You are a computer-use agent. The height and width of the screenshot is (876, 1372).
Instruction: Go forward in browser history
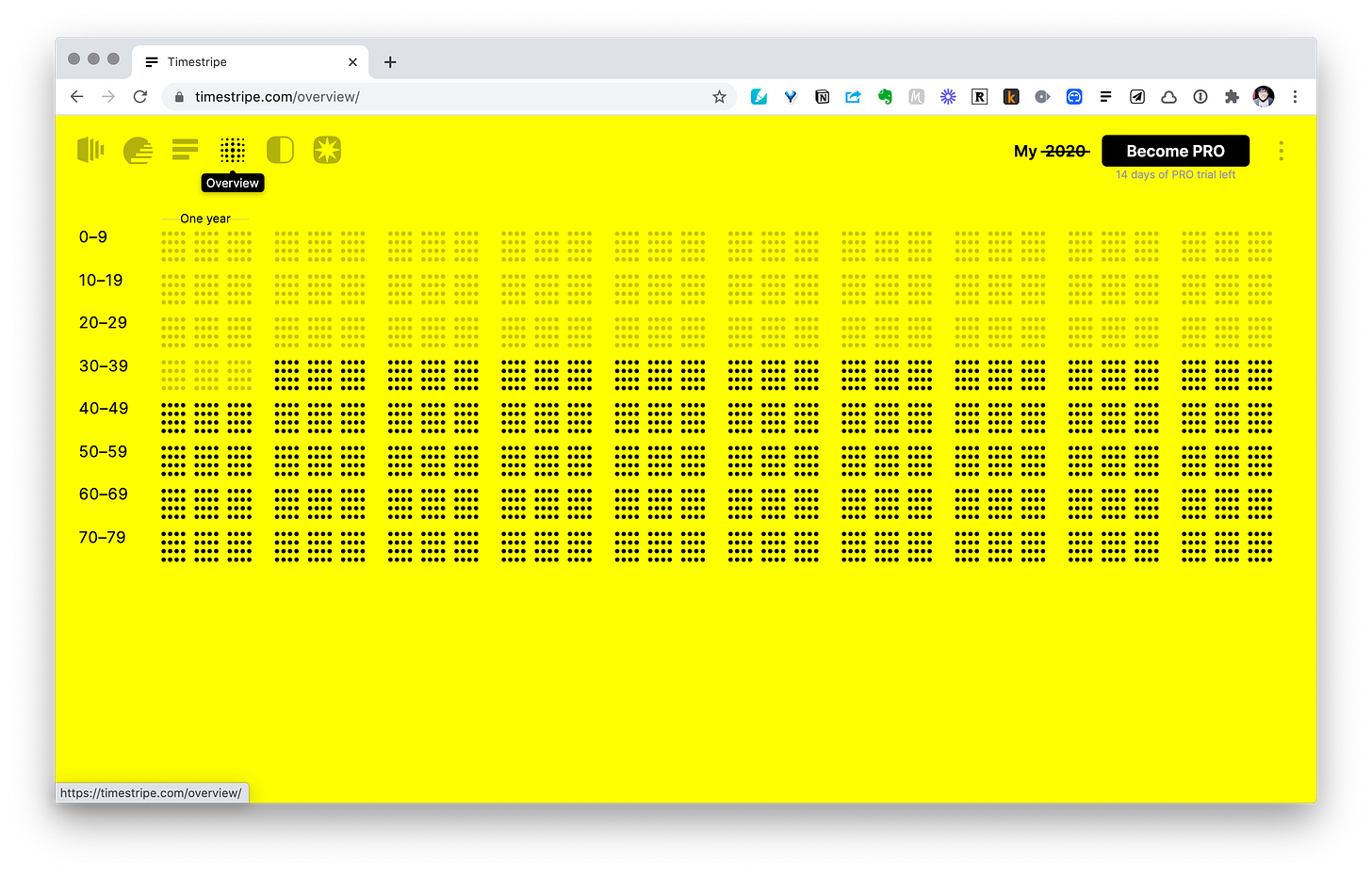coord(108,96)
